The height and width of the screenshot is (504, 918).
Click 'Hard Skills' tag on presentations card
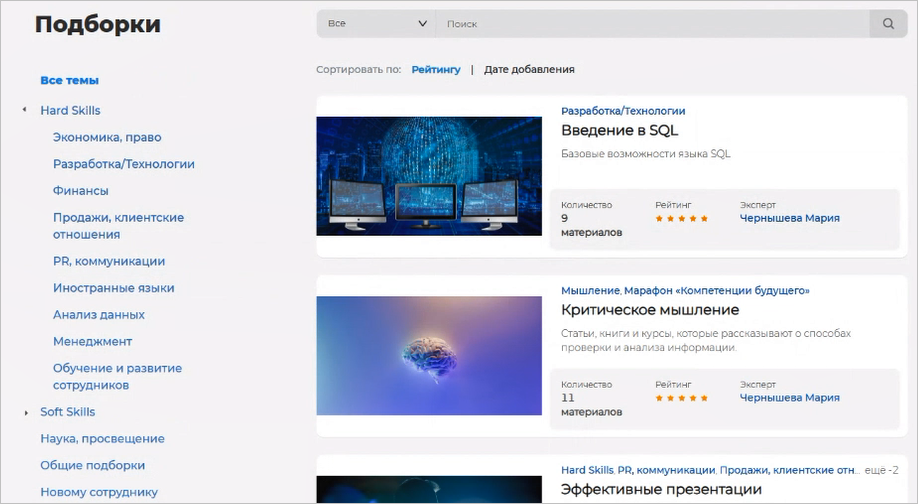(587, 471)
